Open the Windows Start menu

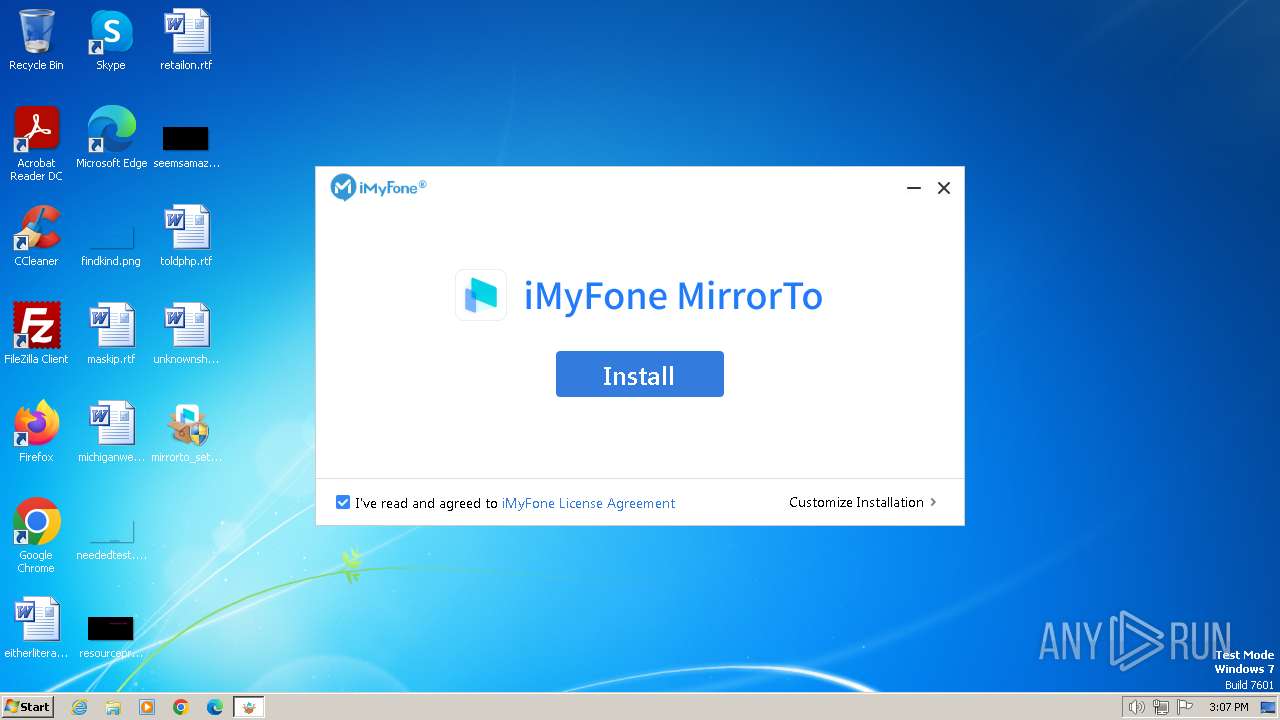tap(27, 706)
